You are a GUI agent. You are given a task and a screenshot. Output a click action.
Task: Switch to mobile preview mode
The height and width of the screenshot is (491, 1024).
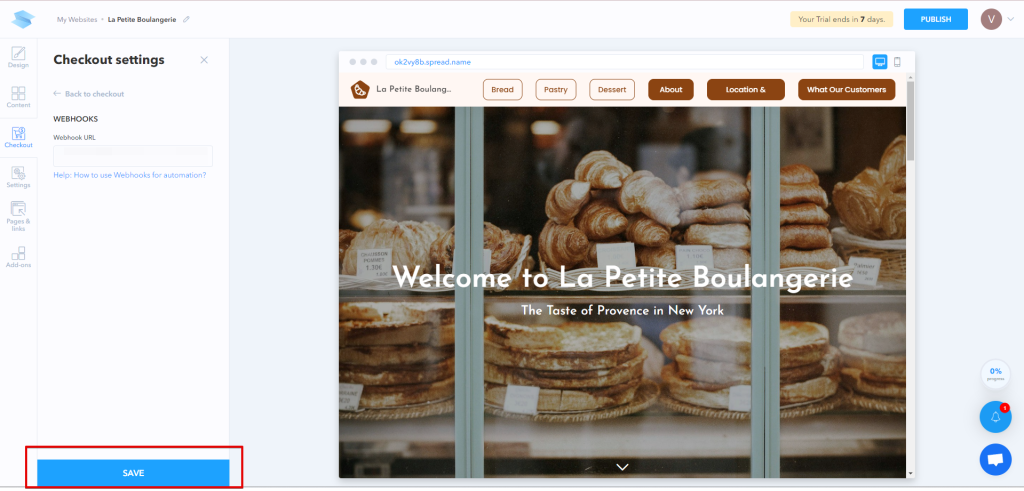(x=897, y=62)
